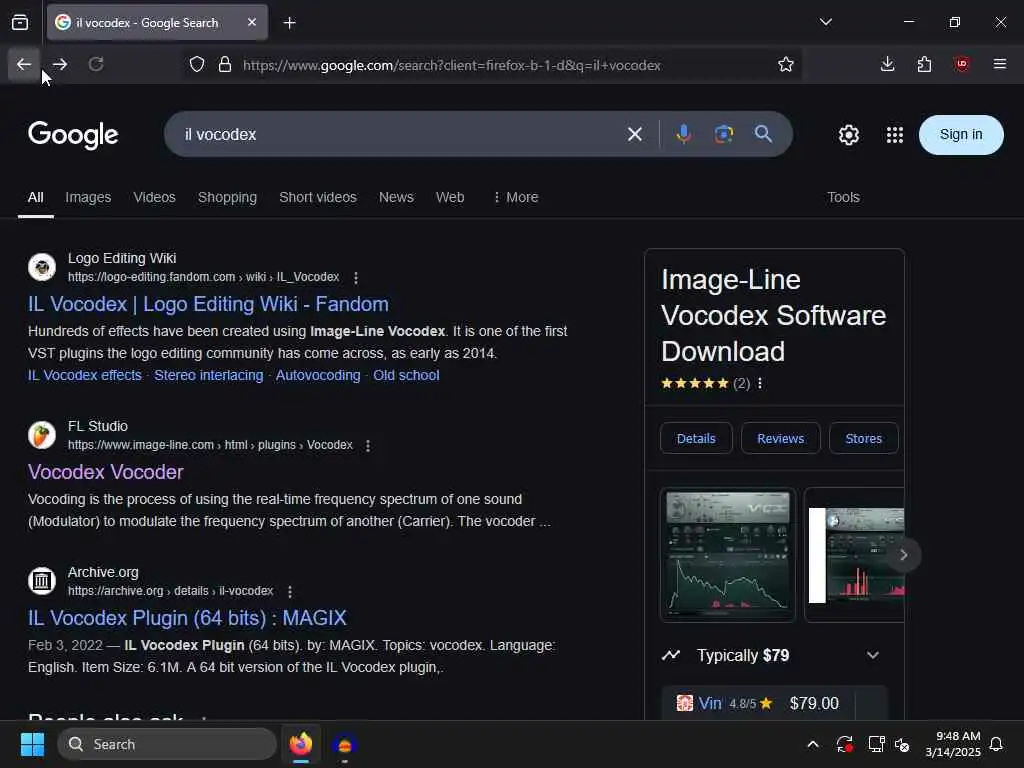This screenshot has width=1024, height=768.
Task: Switch to the News tab
Action: click(396, 197)
